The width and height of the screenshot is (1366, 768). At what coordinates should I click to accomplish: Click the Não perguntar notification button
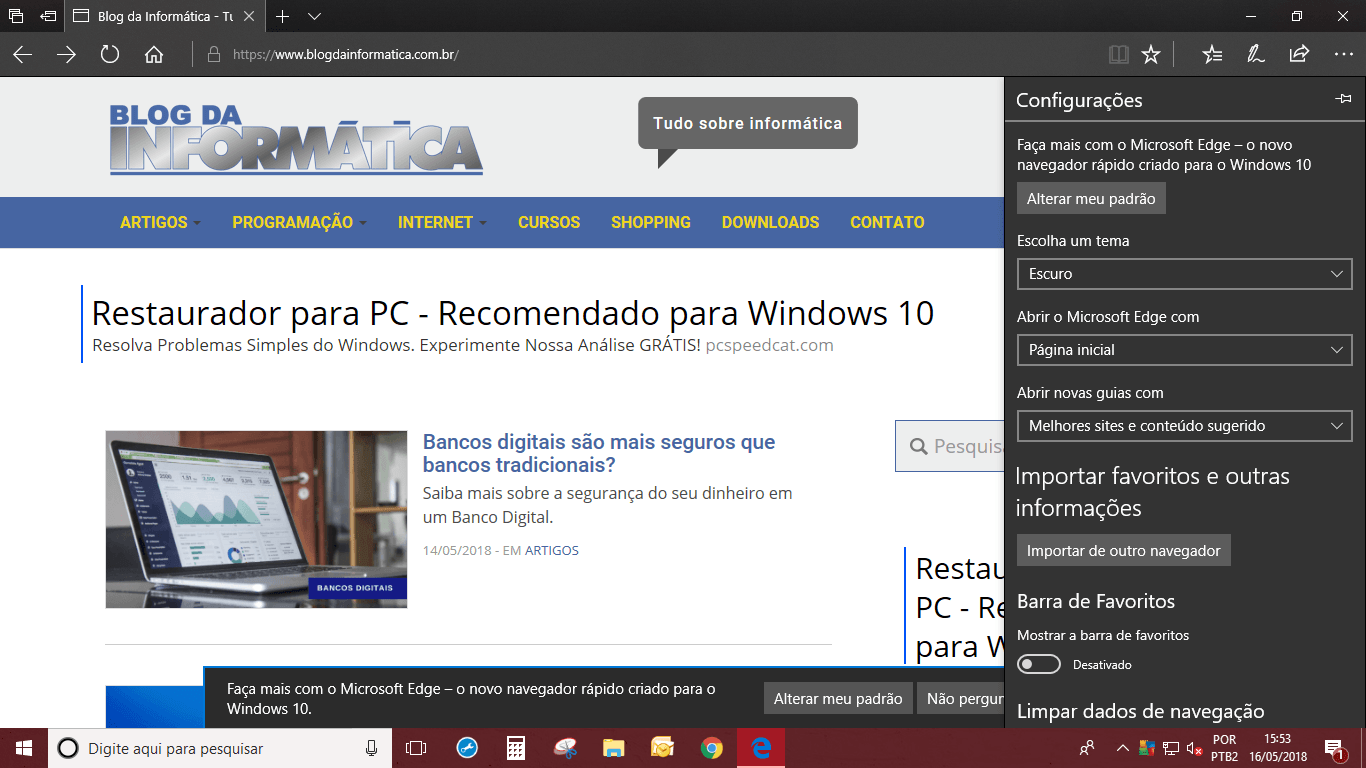coord(960,698)
